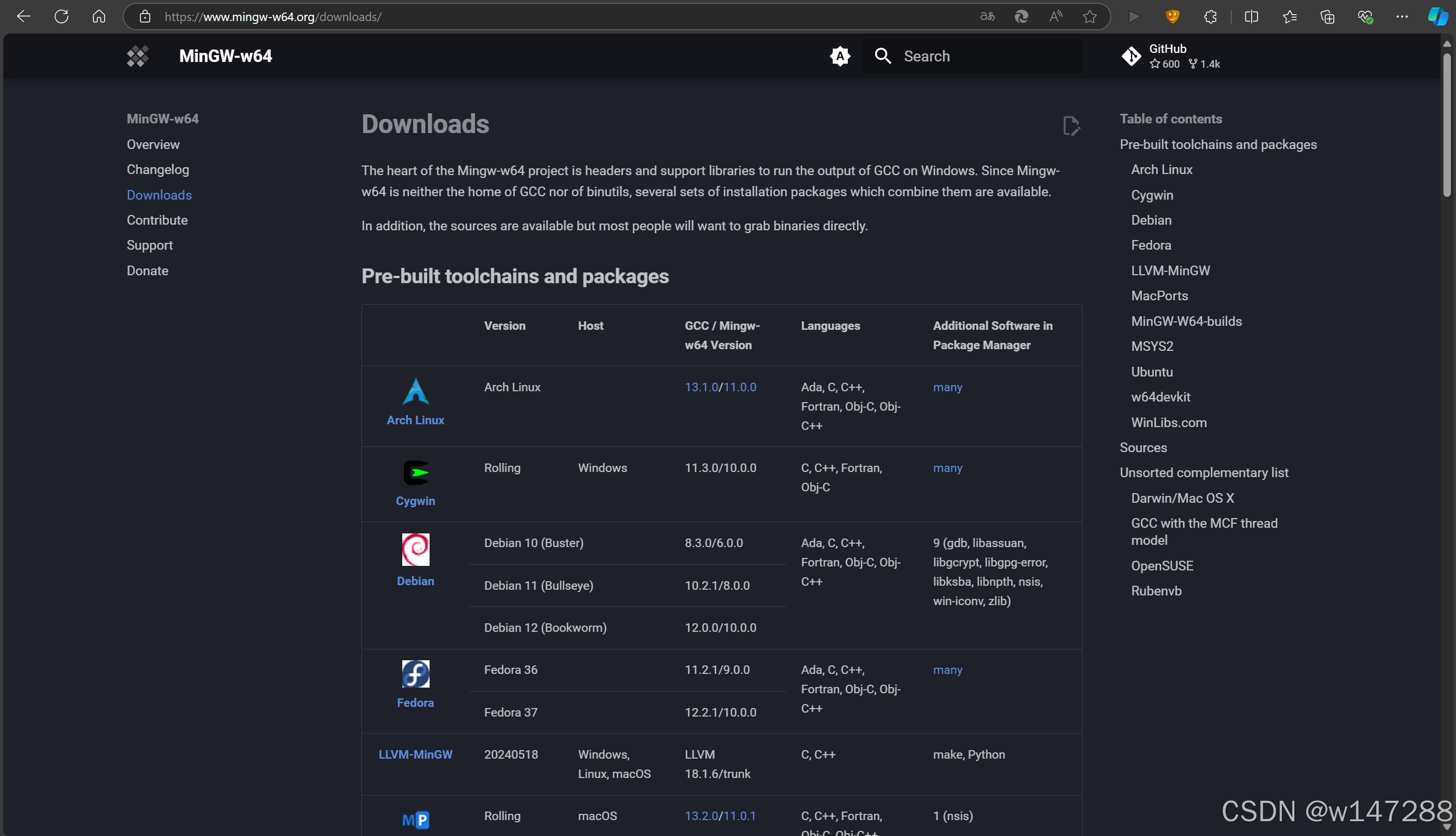Screen dimensions: 1456x836
Task: Click the Fedora logo icon
Action: (415, 673)
